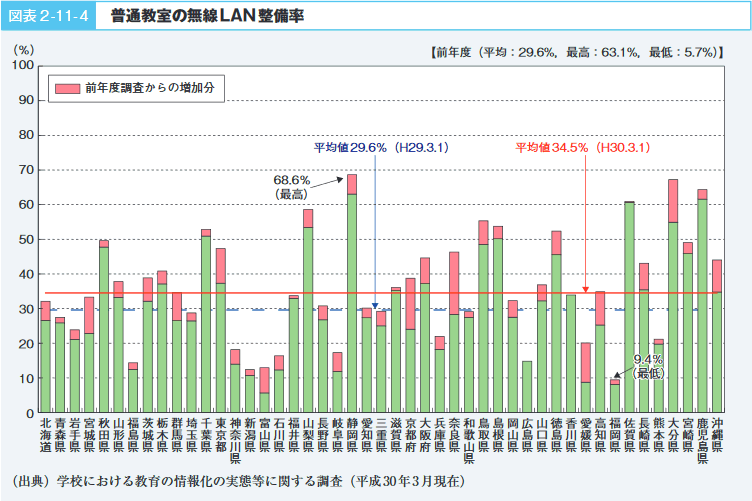Click the chart title 普通教室の無線LAN整備率
Image resolution: width=752 pixels, height=501 pixels.
click(x=207, y=16)
